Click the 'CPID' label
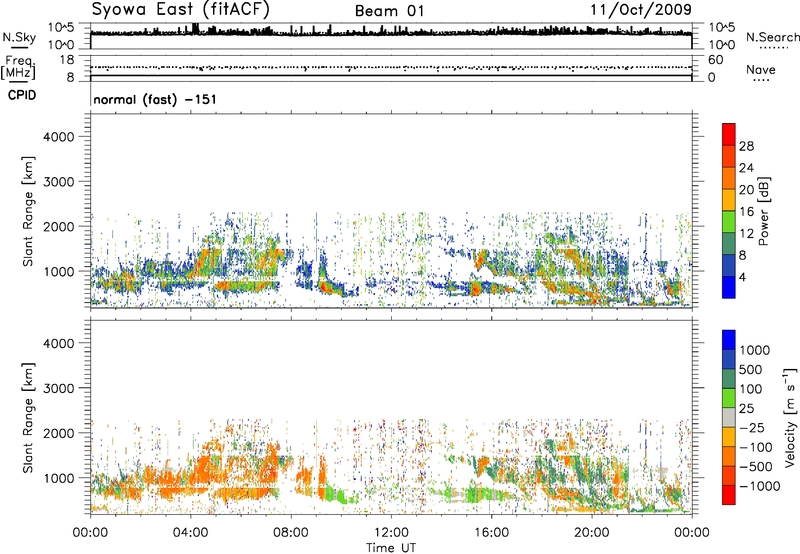The width and height of the screenshot is (800, 554). pos(22,95)
